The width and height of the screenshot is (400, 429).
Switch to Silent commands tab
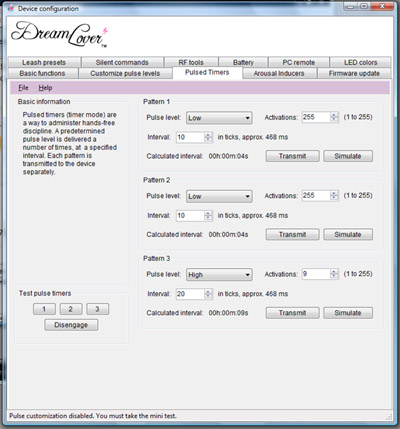click(x=122, y=62)
